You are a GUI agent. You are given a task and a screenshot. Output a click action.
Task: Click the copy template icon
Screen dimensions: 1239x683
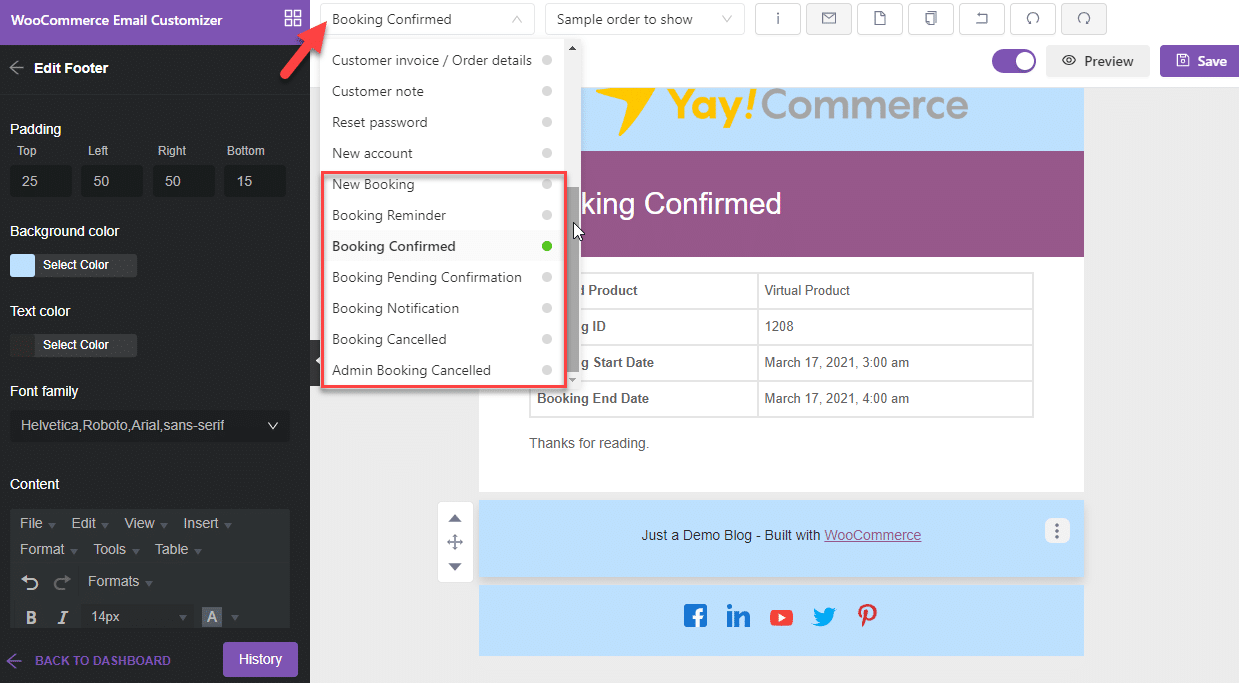click(x=931, y=19)
